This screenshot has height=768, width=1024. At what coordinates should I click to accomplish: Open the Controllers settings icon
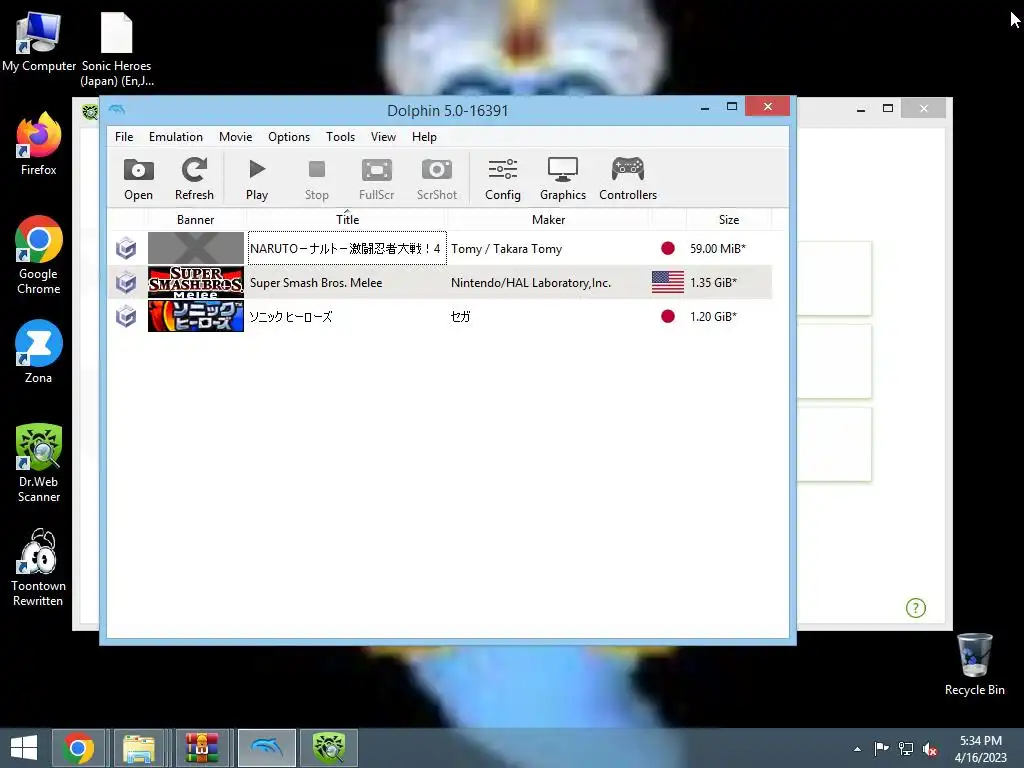click(x=628, y=179)
